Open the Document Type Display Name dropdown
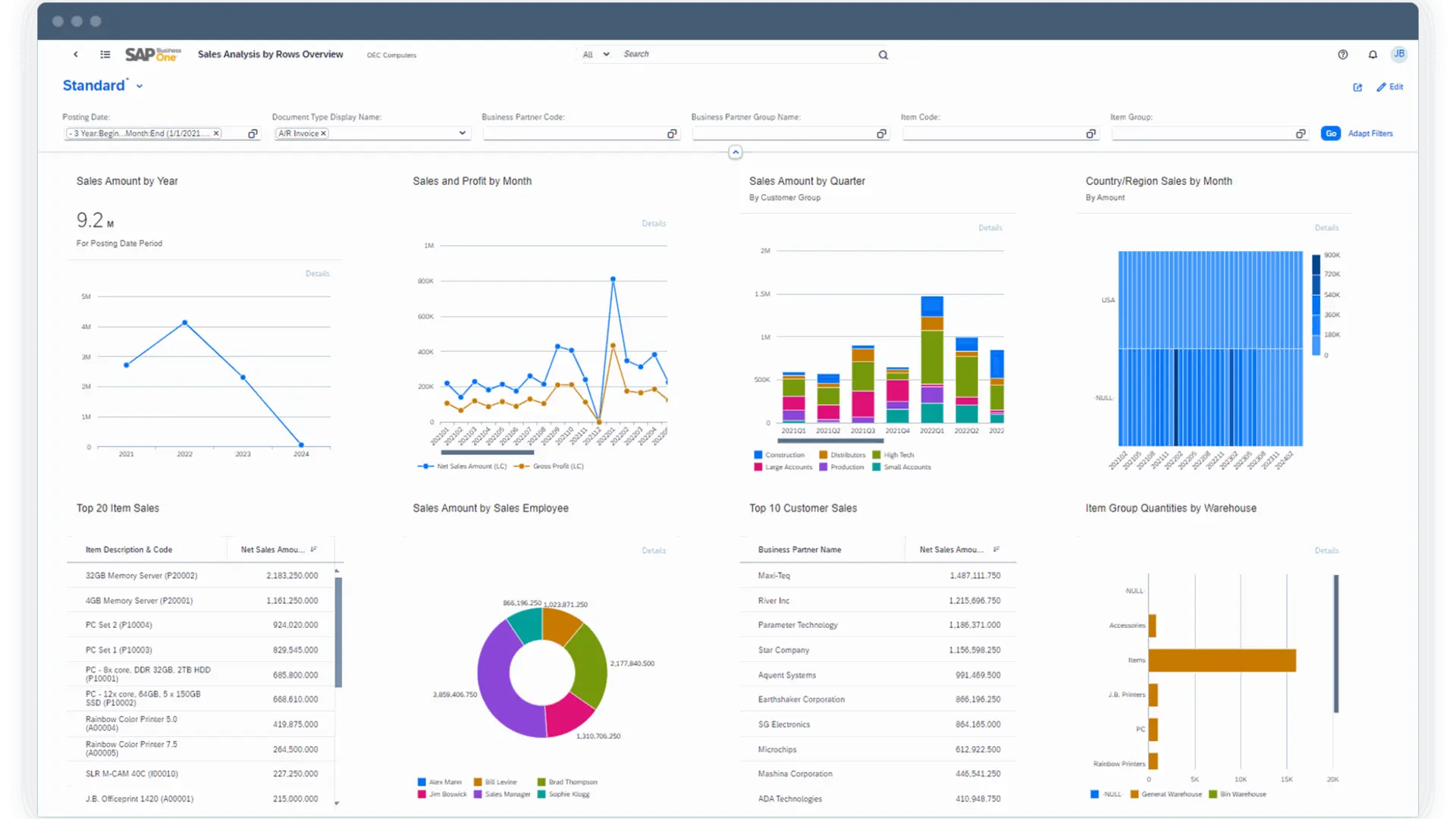 (x=462, y=133)
